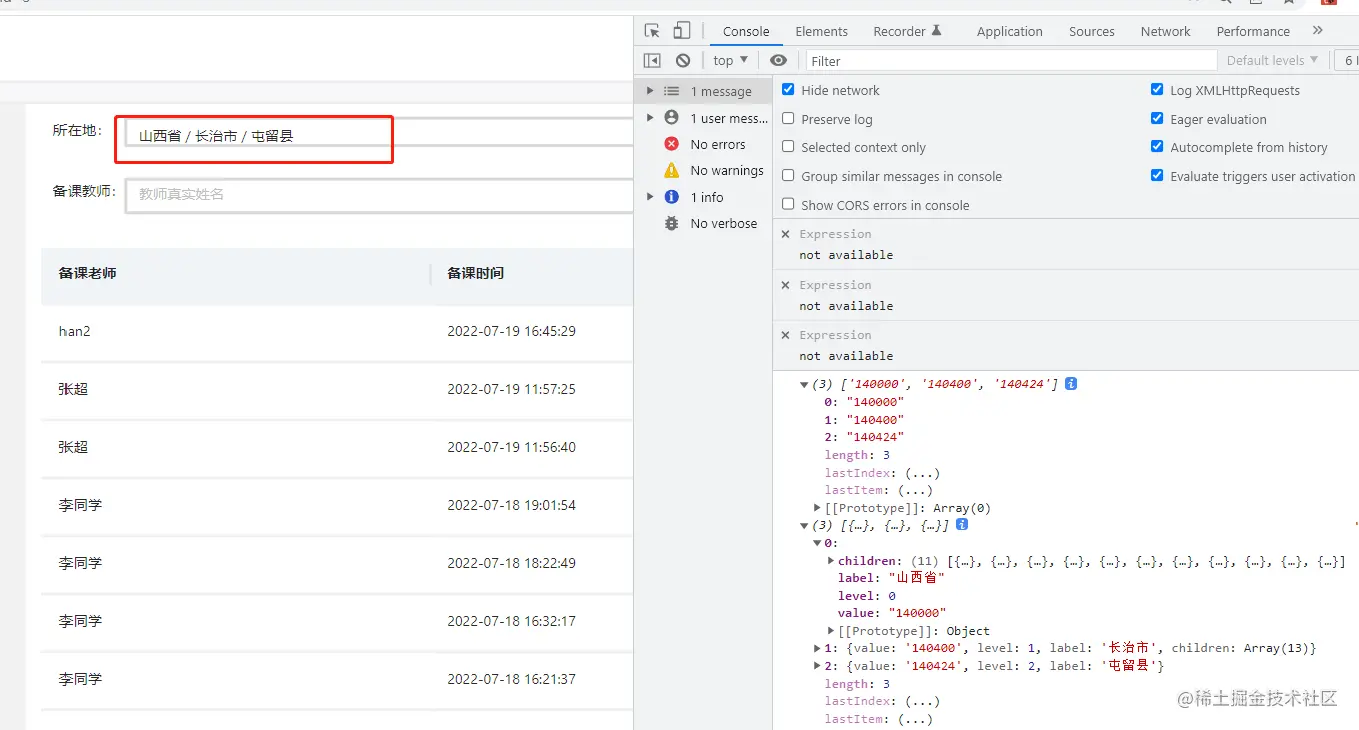Evaluate the first lastItem: (...) getter
Screen dimensions: 1359x730
pyautogui.click(x=878, y=490)
